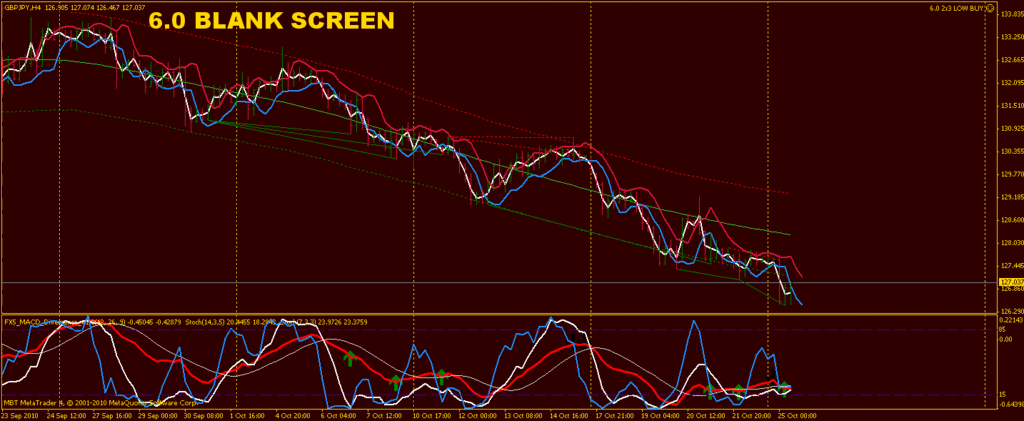The height and width of the screenshot is (421, 1024).
Task: Click the stochastic level 85 label
Action: coord(1004,330)
